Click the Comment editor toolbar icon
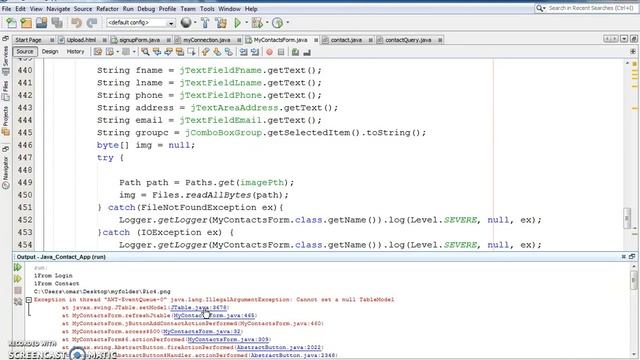This screenshot has height=360, width=640. pyautogui.click(x=296, y=52)
